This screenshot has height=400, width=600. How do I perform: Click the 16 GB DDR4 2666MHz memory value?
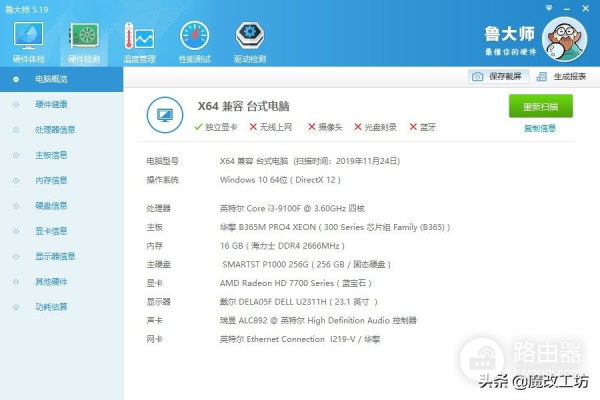coord(282,246)
